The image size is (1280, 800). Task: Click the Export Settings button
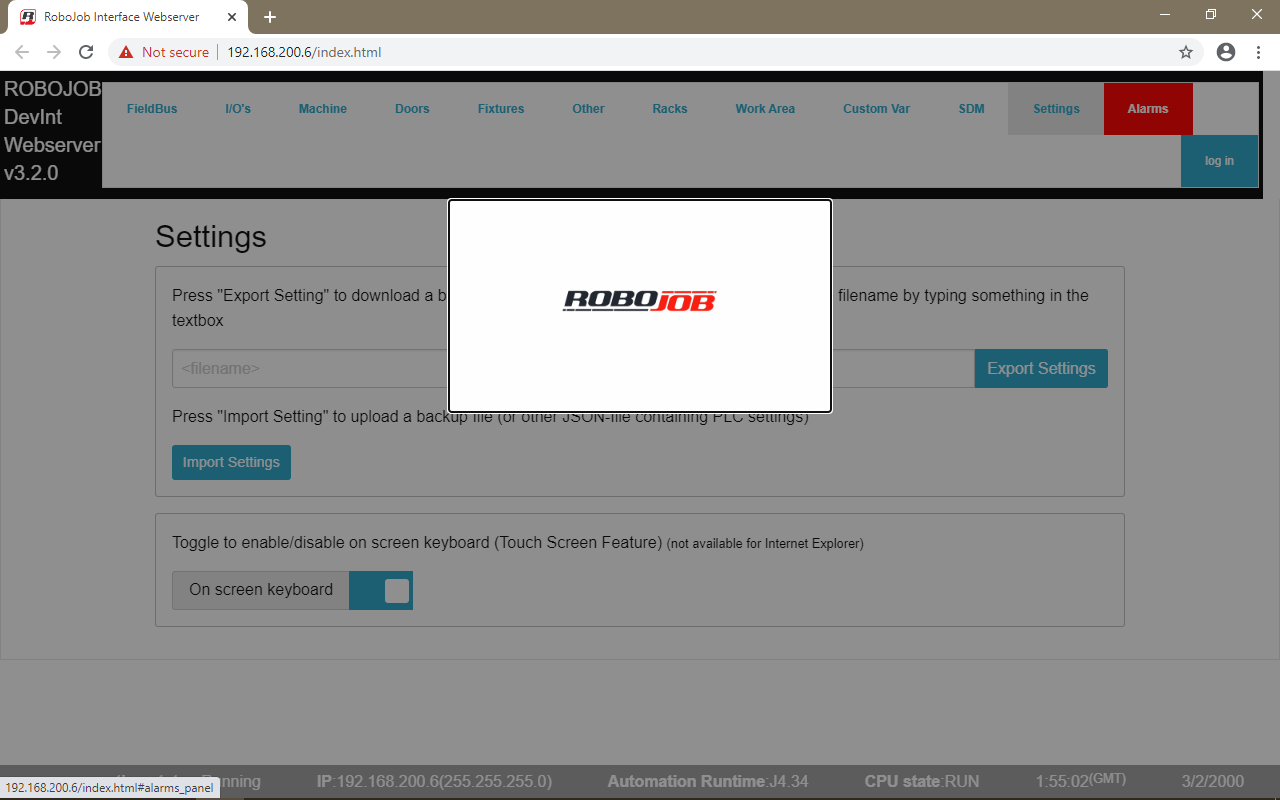click(1041, 368)
